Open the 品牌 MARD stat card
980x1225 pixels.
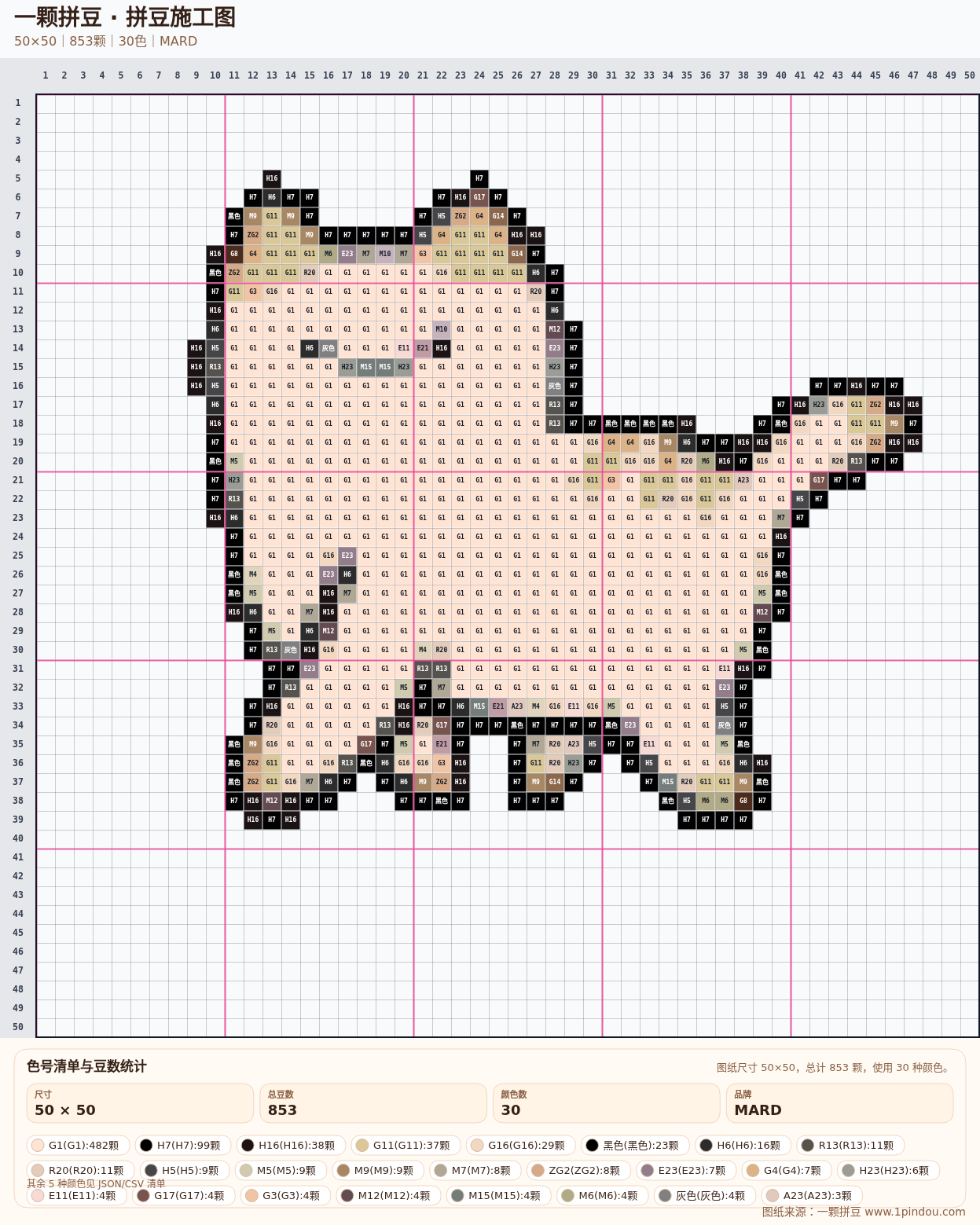[839, 1103]
